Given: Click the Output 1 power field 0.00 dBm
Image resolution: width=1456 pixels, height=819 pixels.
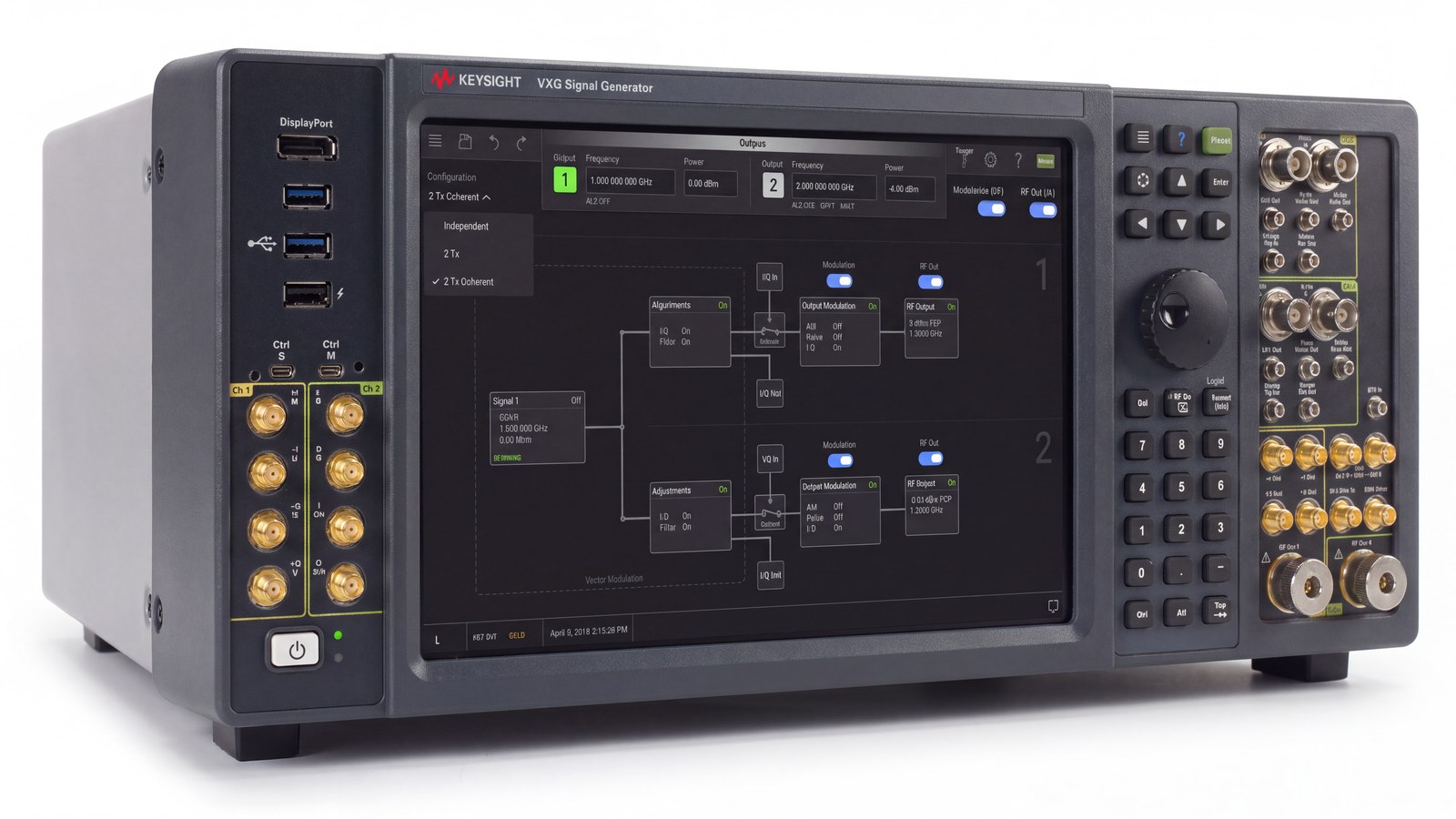Looking at the screenshot, I should click(710, 183).
